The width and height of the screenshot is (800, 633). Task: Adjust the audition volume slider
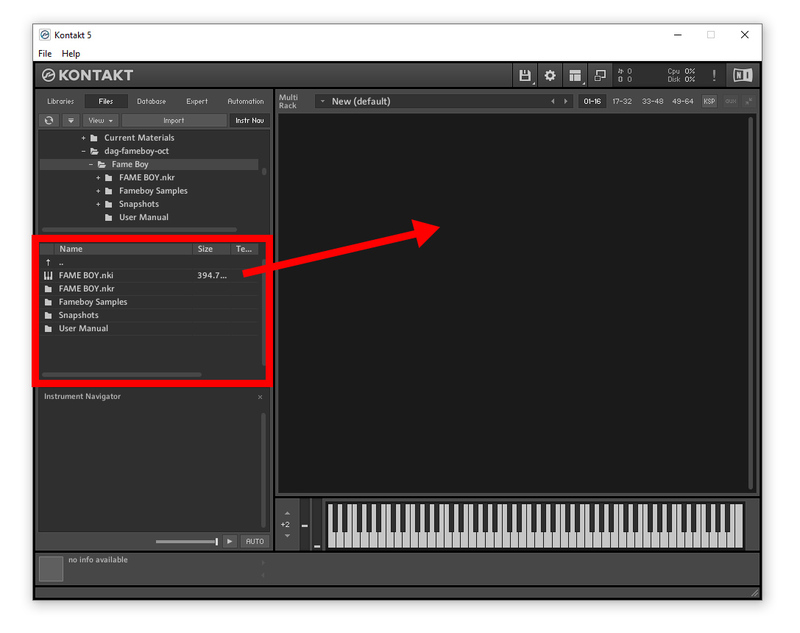(x=187, y=541)
